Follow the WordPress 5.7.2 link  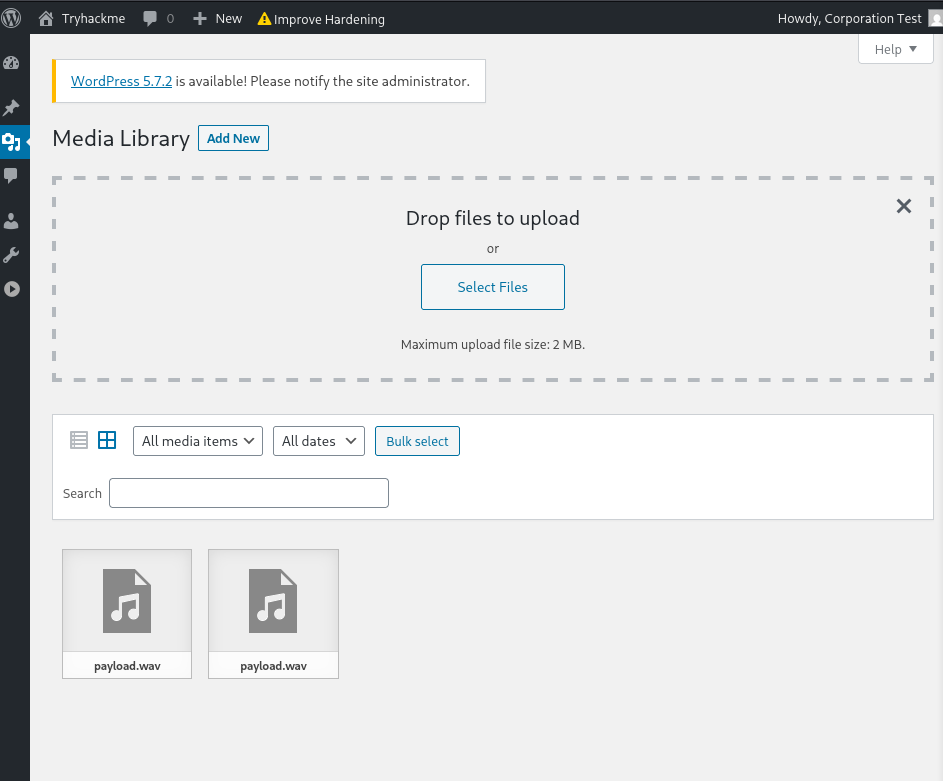coord(121,81)
